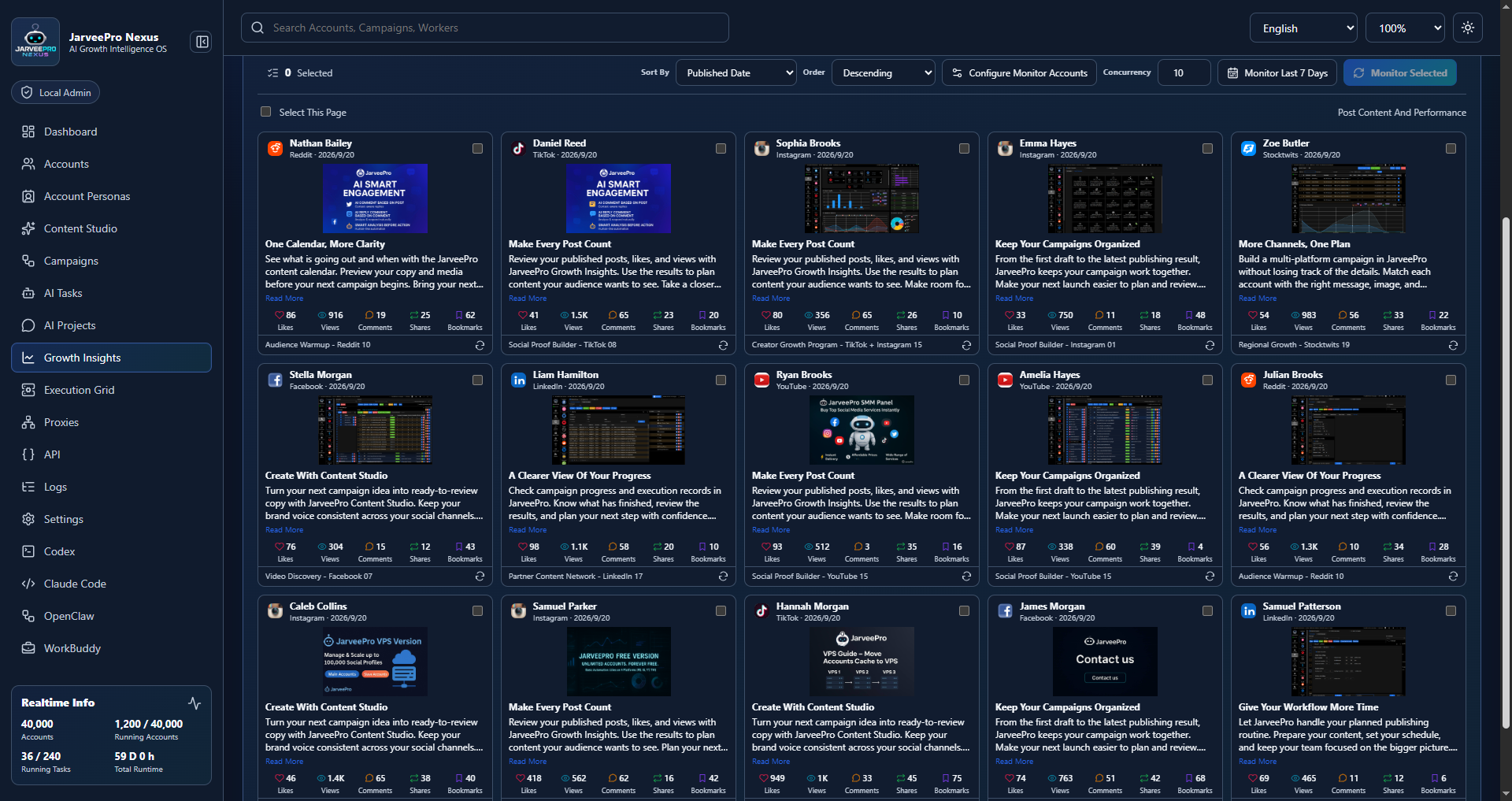Open the English language dropdown

(x=1304, y=28)
